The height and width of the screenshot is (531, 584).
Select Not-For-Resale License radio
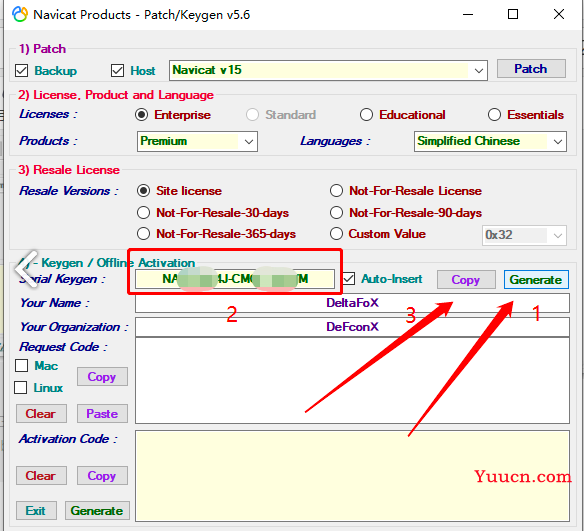pos(336,191)
